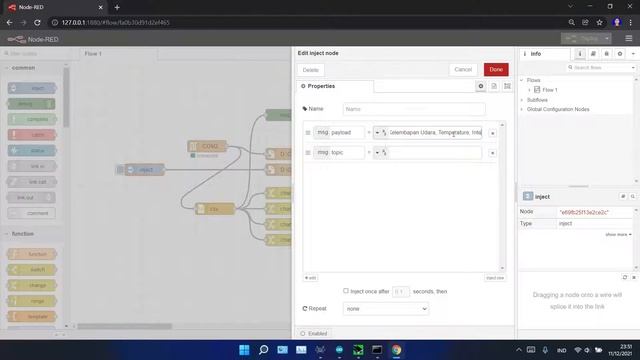Expand the Flow 1 tree item
Screen dimensions: 640x360
530,90
